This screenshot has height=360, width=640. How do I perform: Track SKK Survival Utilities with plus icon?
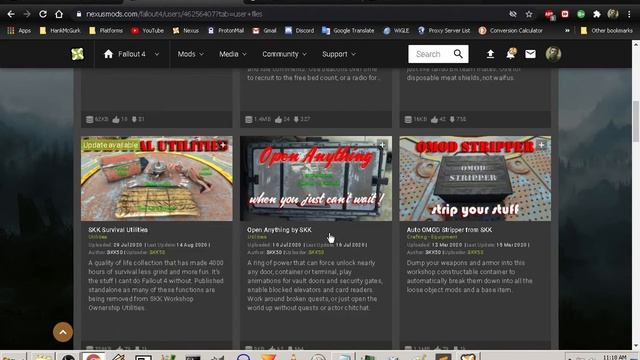pyautogui.click(x=223, y=145)
